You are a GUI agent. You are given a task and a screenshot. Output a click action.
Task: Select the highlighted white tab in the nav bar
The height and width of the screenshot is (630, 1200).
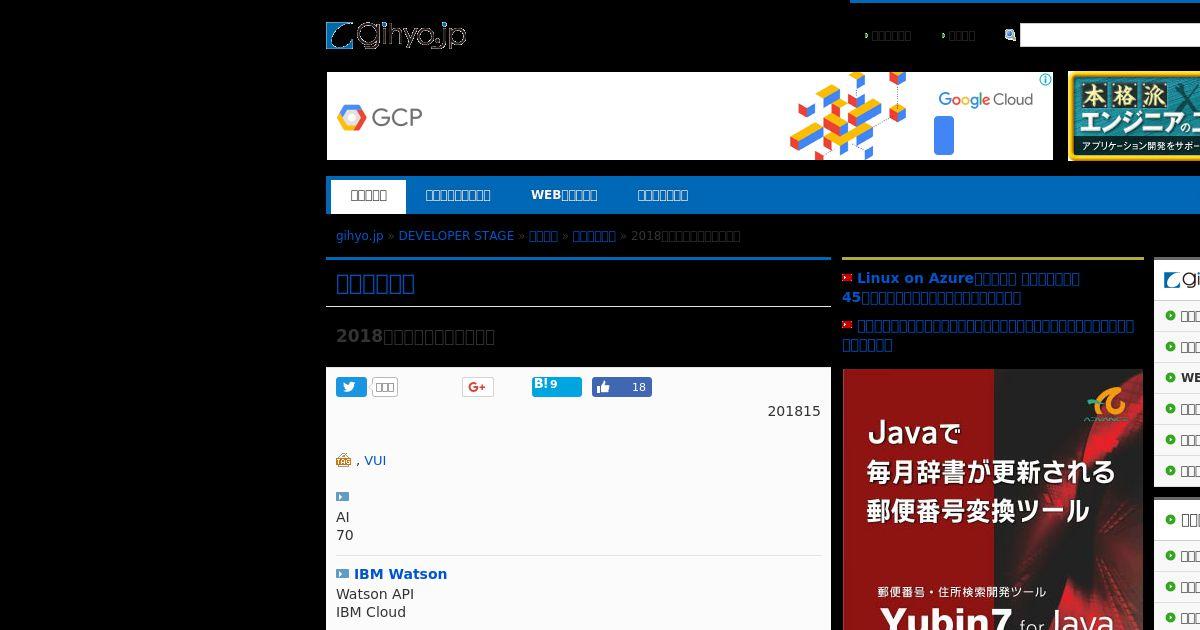coord(368,196)
